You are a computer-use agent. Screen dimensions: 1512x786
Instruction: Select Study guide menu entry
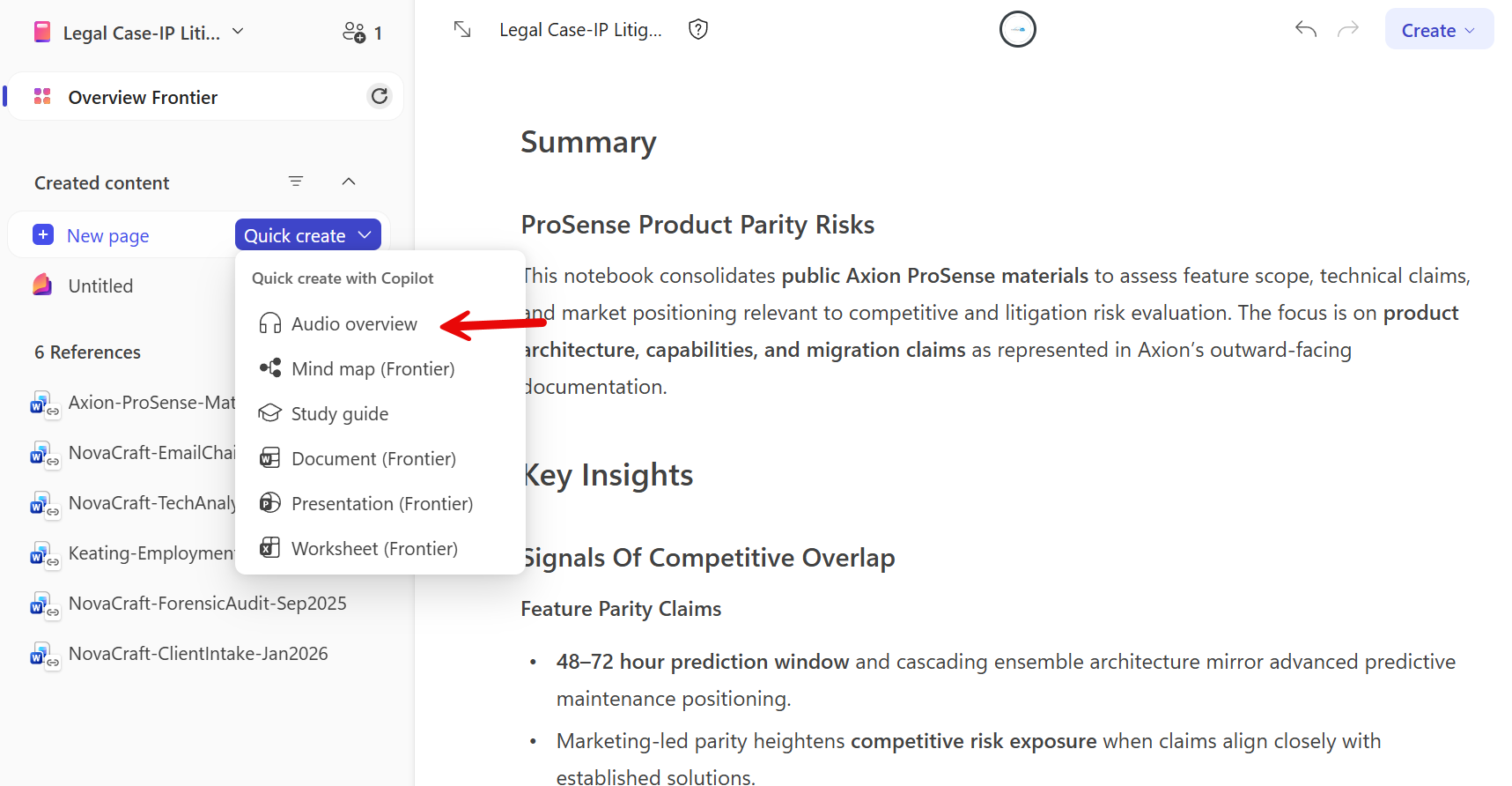click(x=339, y=414)
